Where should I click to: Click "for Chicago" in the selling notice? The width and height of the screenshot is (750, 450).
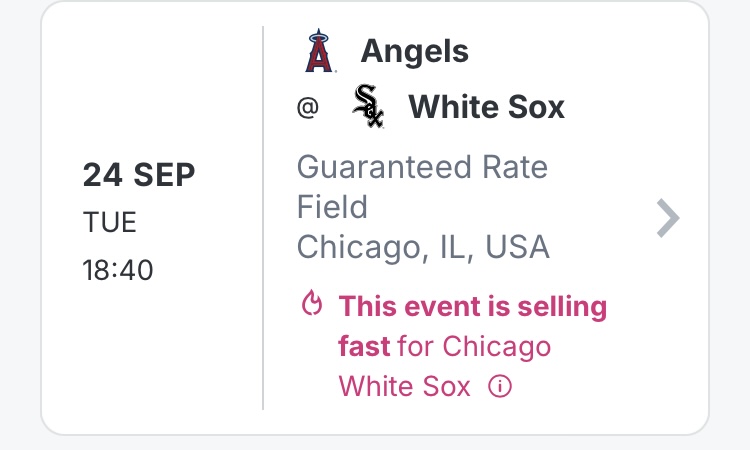[x=474, y=347]
